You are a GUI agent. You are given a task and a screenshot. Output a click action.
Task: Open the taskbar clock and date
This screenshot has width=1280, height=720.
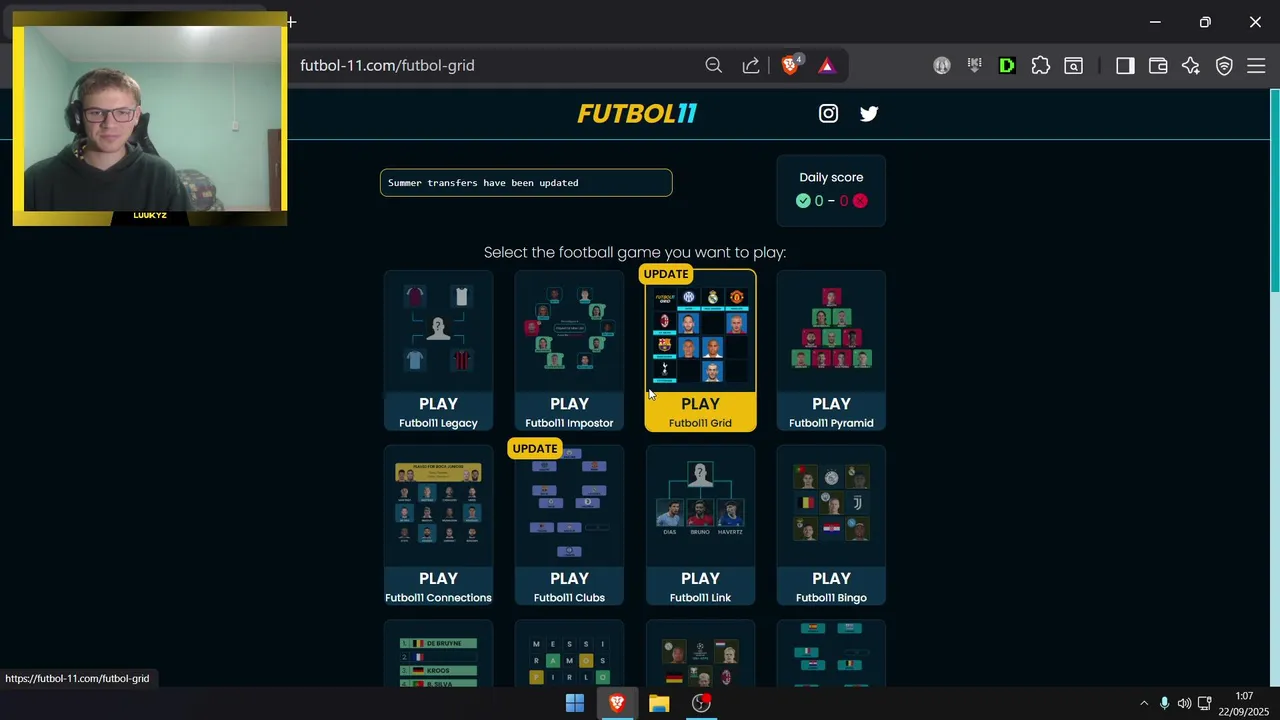[1244, 703]
